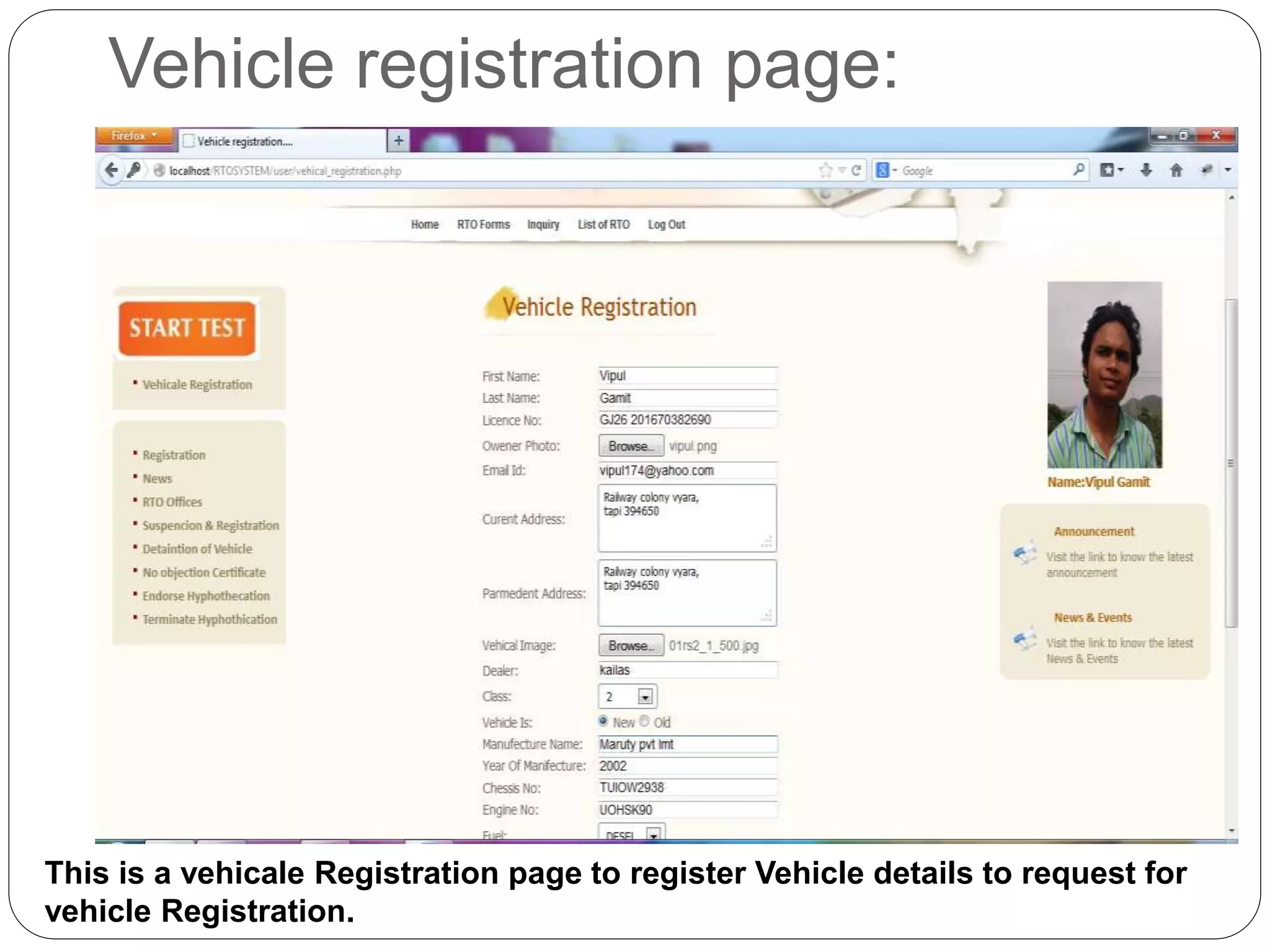Click the Email Id input field
Viewport: 1270px width, 952px height.
(688, 470)
